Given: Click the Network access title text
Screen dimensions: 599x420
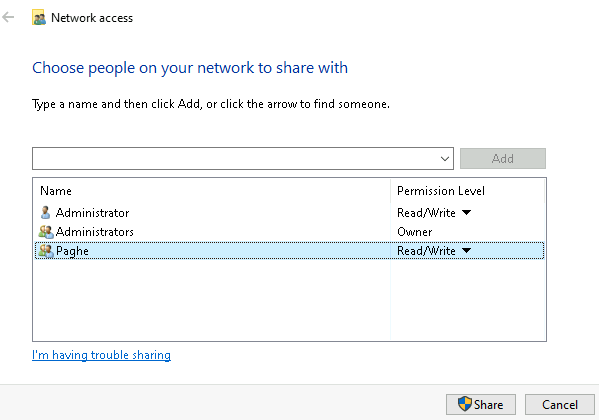Looking at the screenshot, I should coord(92,18).
